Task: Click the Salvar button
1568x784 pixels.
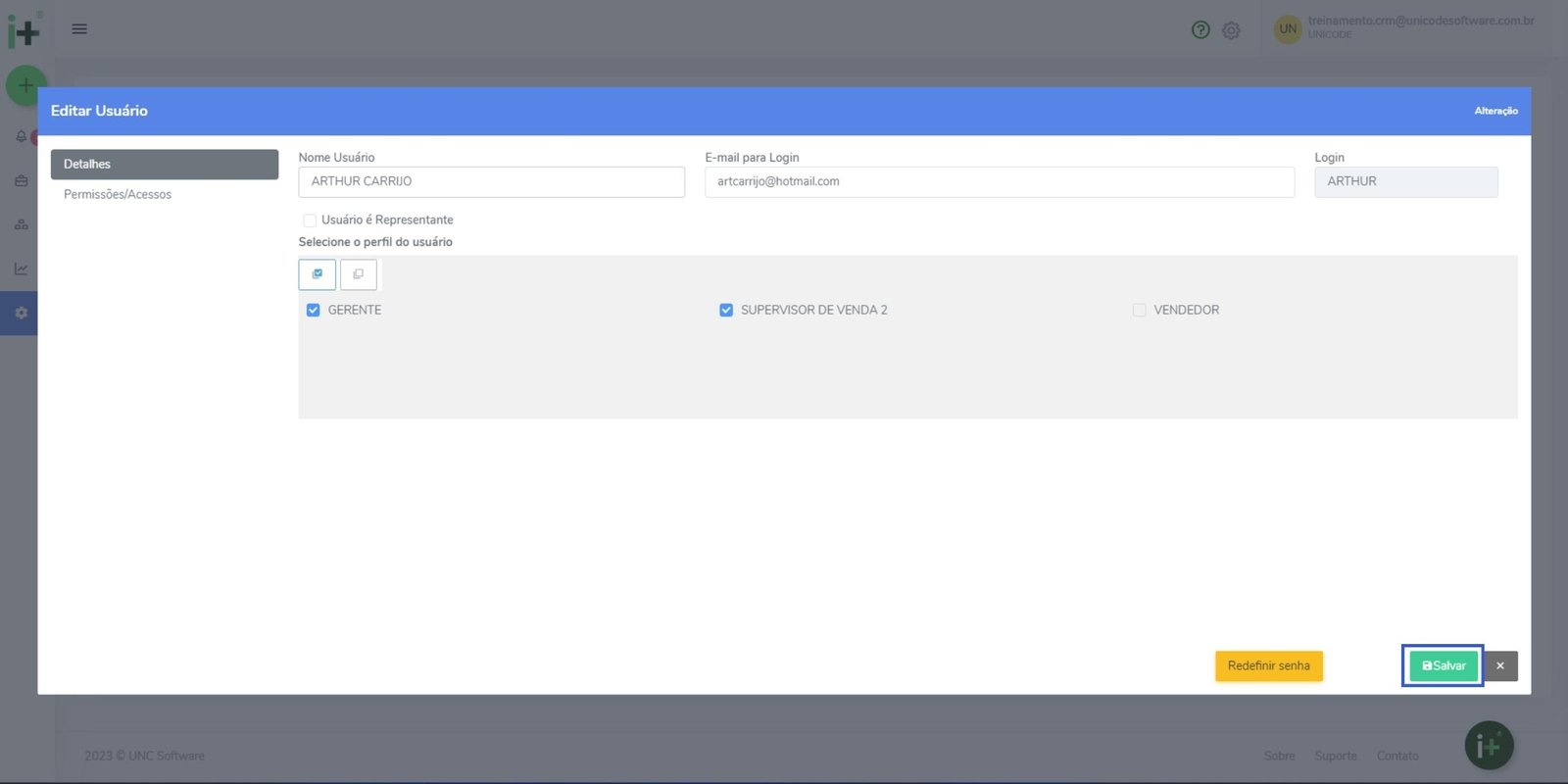Action: pyautogui.click(x=1443, y=666)
